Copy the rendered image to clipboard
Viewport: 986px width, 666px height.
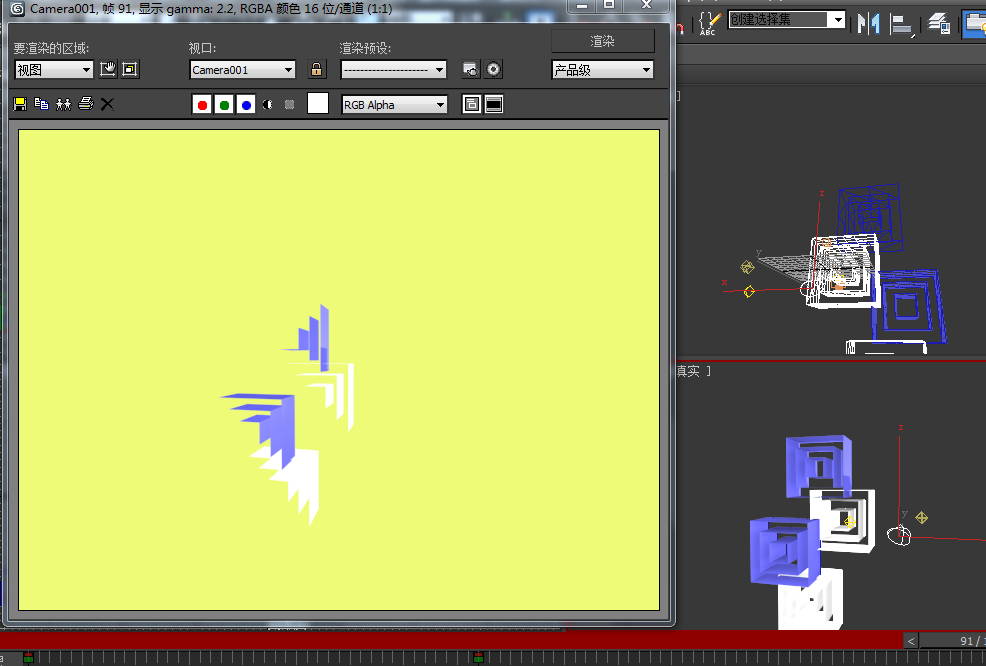pos(41,104)
